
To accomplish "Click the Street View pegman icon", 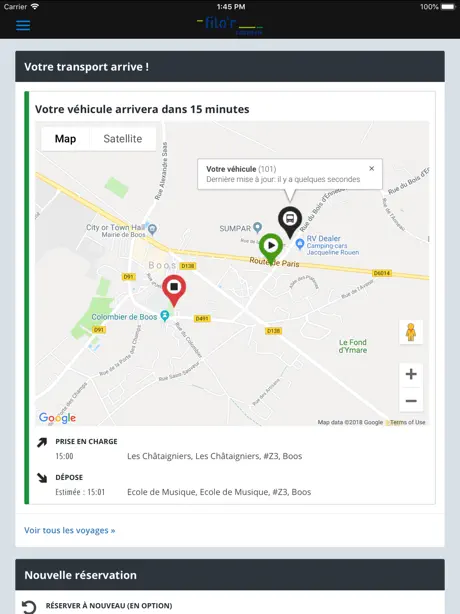I will coord(411,332).
